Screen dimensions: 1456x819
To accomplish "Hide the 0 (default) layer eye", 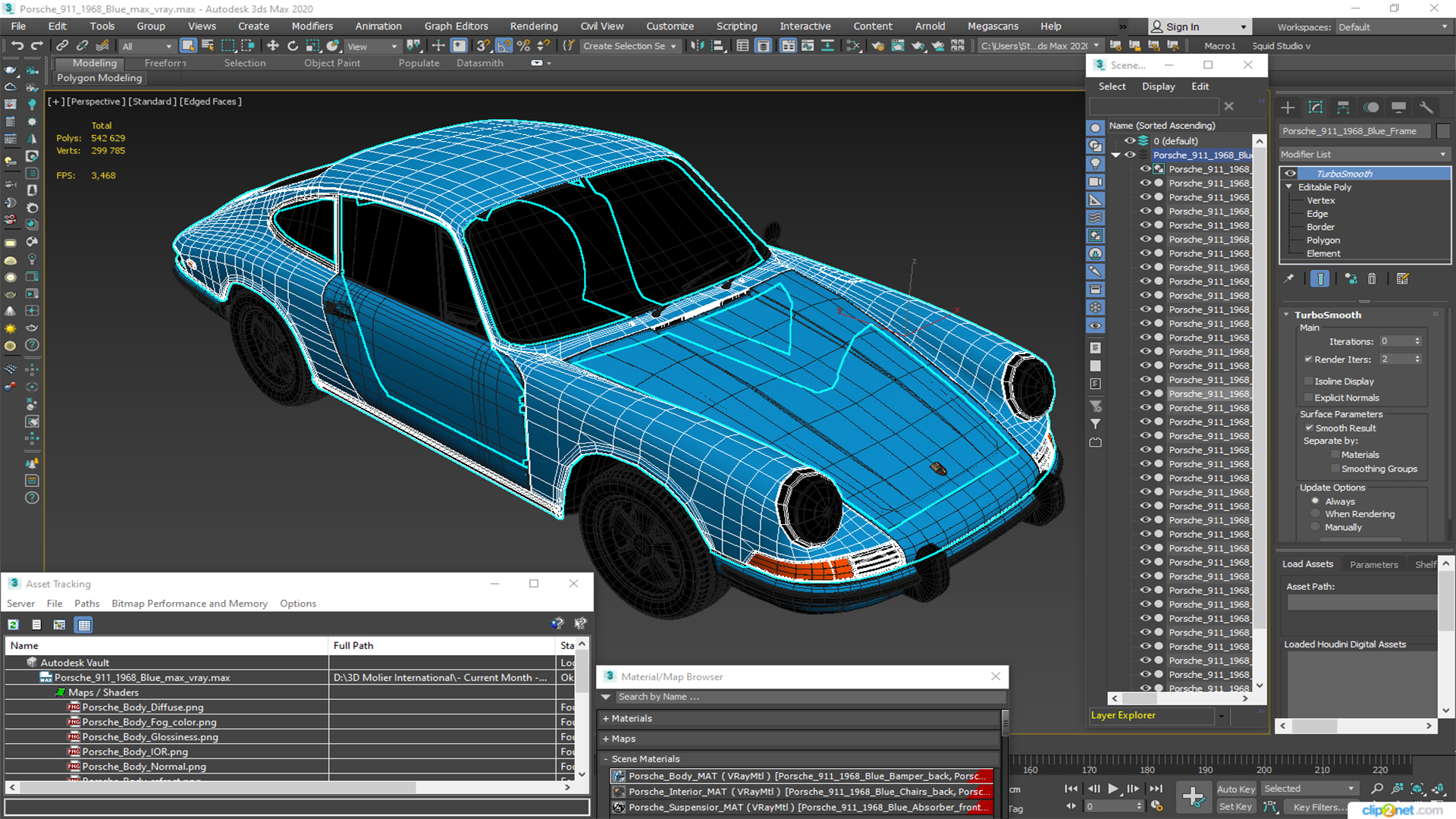I will click(1130, 141).
